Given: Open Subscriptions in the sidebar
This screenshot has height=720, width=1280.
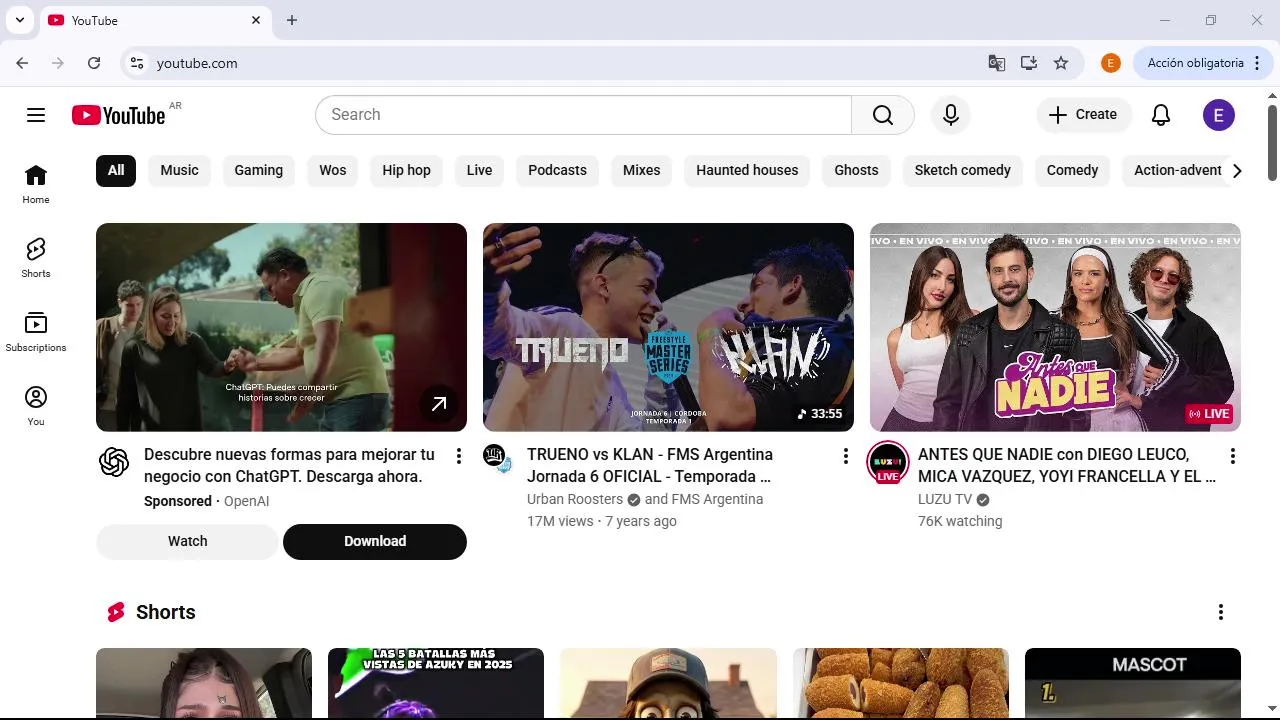Looking at the screenshot, I should (36, 332).
